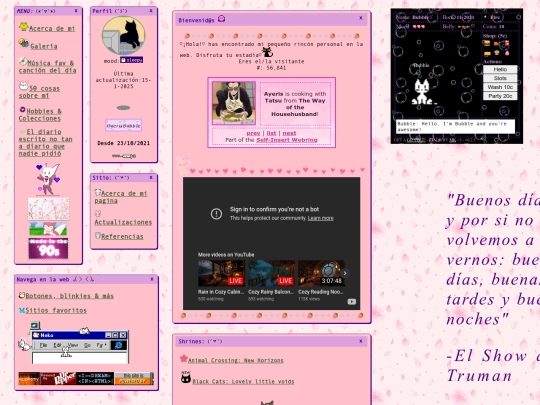
Task: Click the bunny icon beside 50 cosas sobre mí
Action: (x=23, y=85)
